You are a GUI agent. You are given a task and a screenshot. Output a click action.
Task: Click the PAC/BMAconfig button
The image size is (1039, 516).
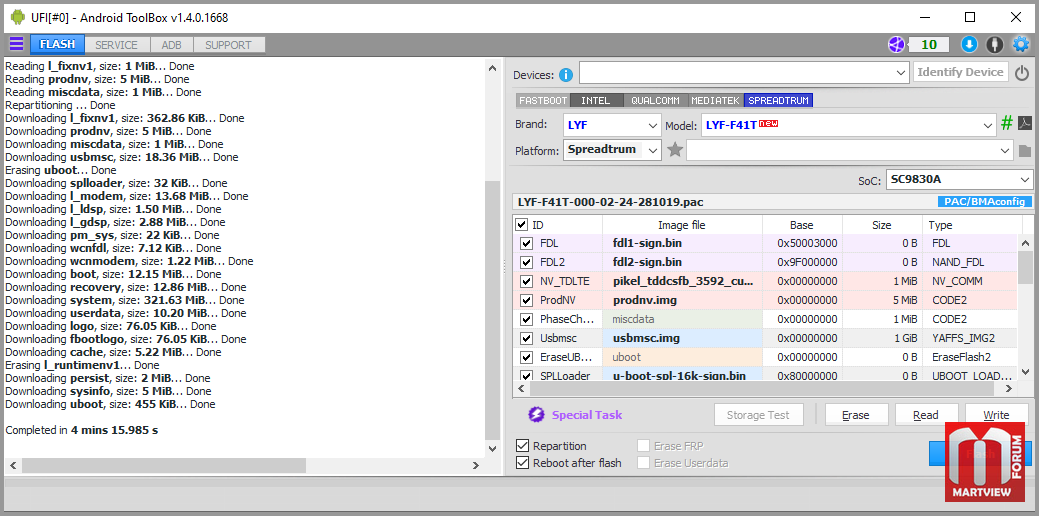(984, 202)
